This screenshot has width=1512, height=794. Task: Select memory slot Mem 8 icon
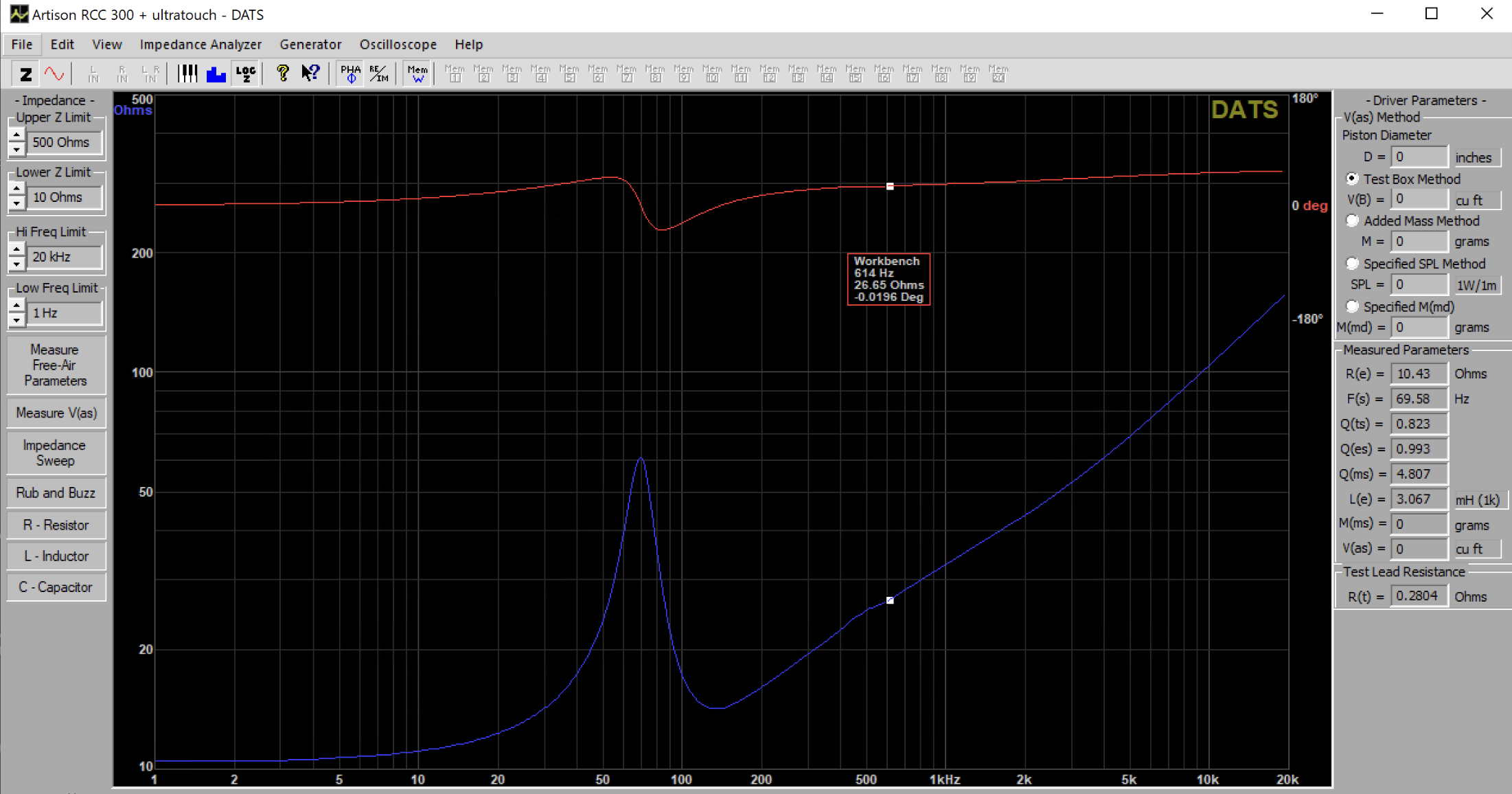pyautogui.click(x=655, y=73)
